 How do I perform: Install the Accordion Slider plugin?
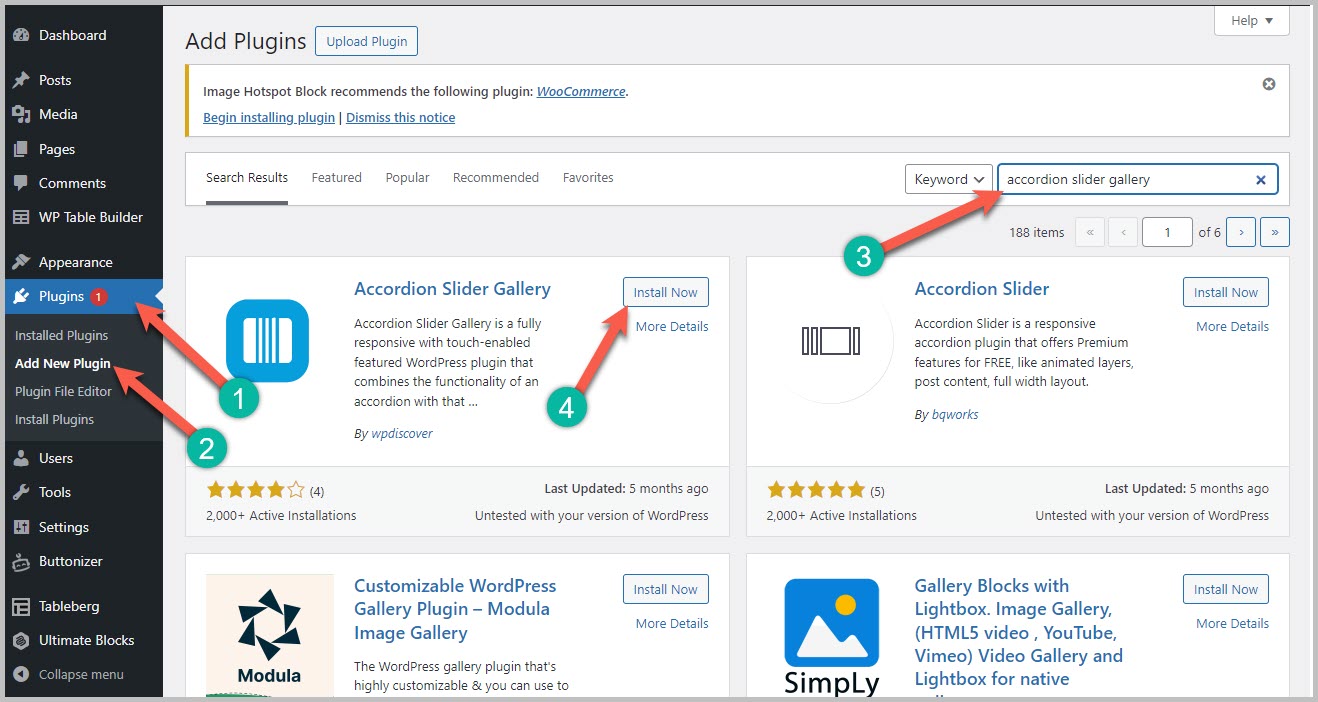point(1226,292)
